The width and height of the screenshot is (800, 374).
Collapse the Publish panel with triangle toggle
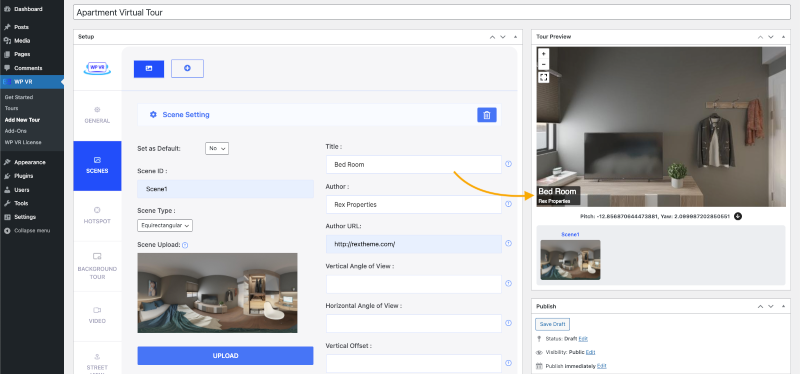coord(784,307)
